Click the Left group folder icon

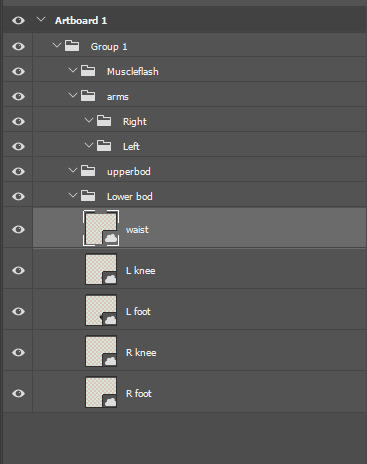104,146
